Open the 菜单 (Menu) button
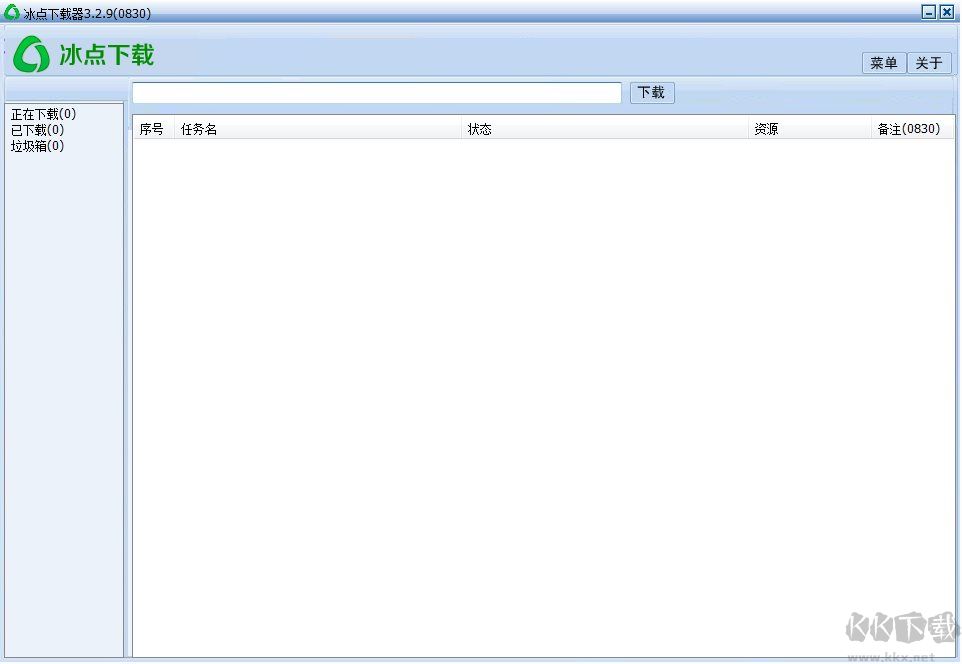Screen dimensions: 962x664 (883, 62)
